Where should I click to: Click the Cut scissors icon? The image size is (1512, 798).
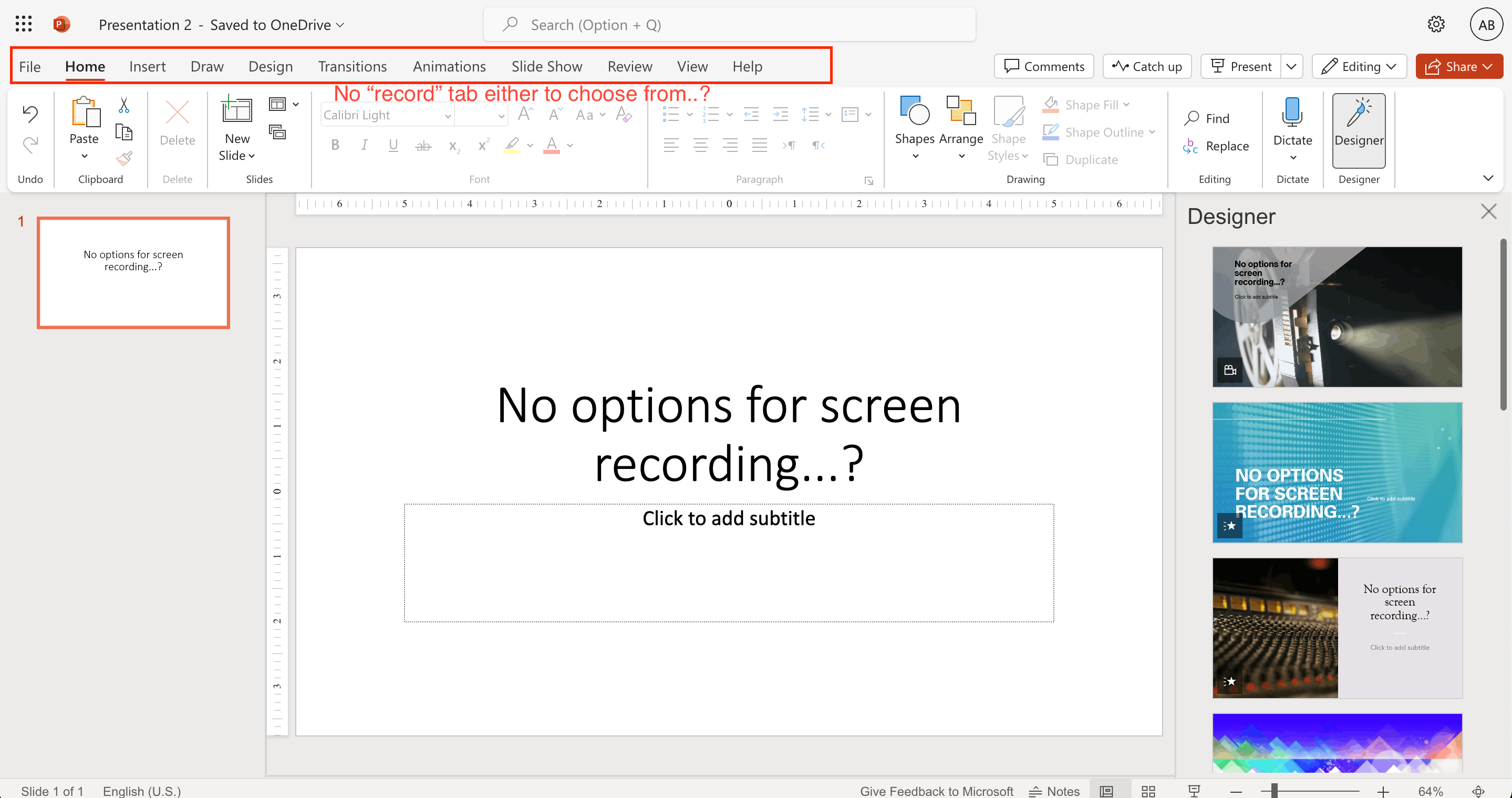click(123, 105)
